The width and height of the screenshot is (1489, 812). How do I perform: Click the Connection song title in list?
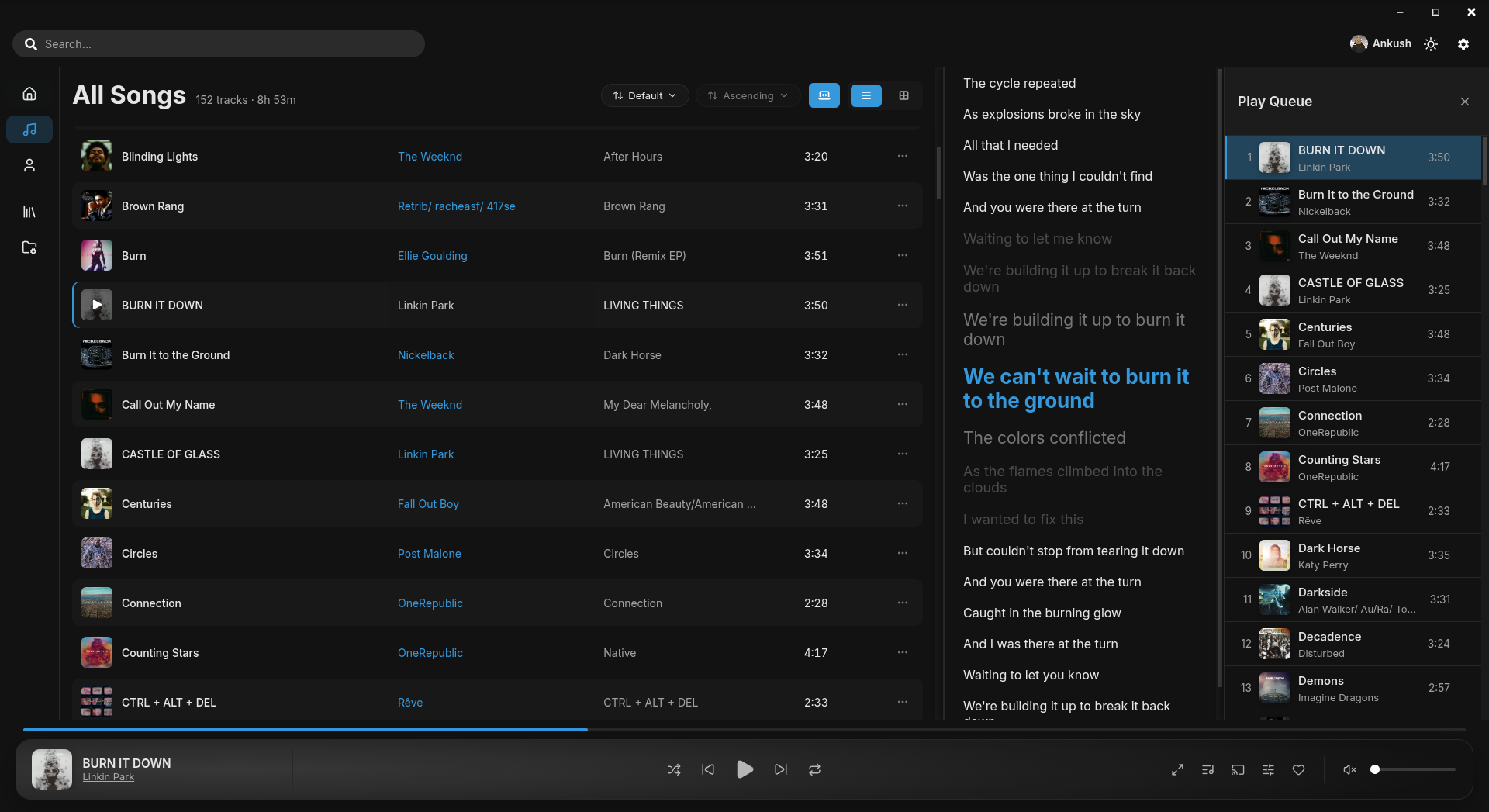tap(151, 603)
